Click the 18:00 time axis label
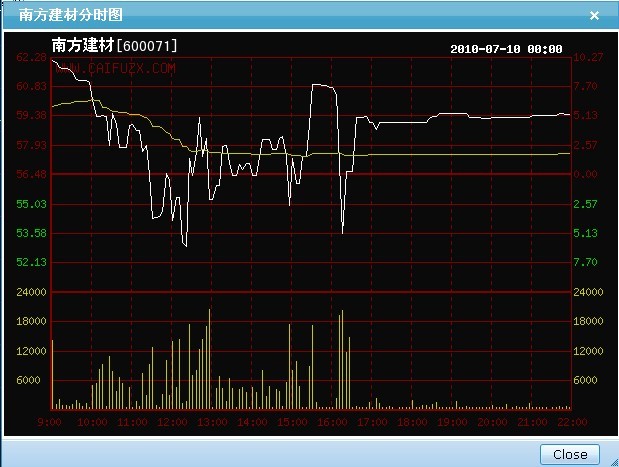The height and width of the screenshot is (467, 619). [412, 422]
